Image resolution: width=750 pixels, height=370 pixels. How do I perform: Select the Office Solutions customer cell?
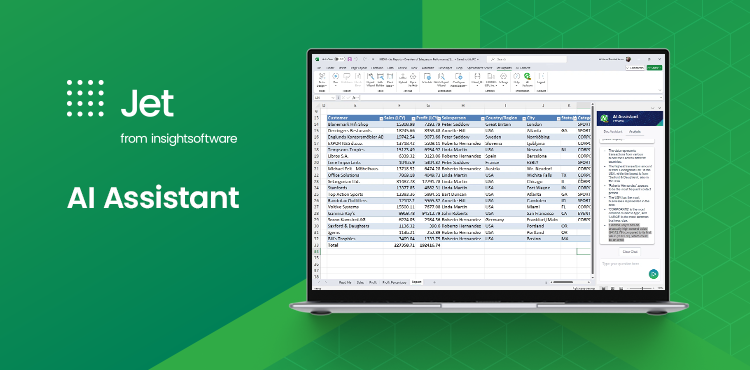pos(355,175)
